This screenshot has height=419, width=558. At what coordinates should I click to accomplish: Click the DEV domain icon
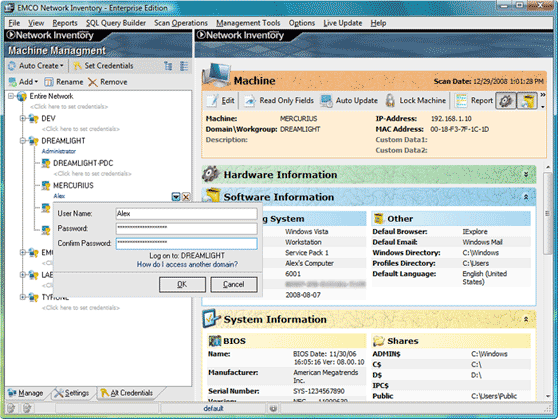[33, 118]
